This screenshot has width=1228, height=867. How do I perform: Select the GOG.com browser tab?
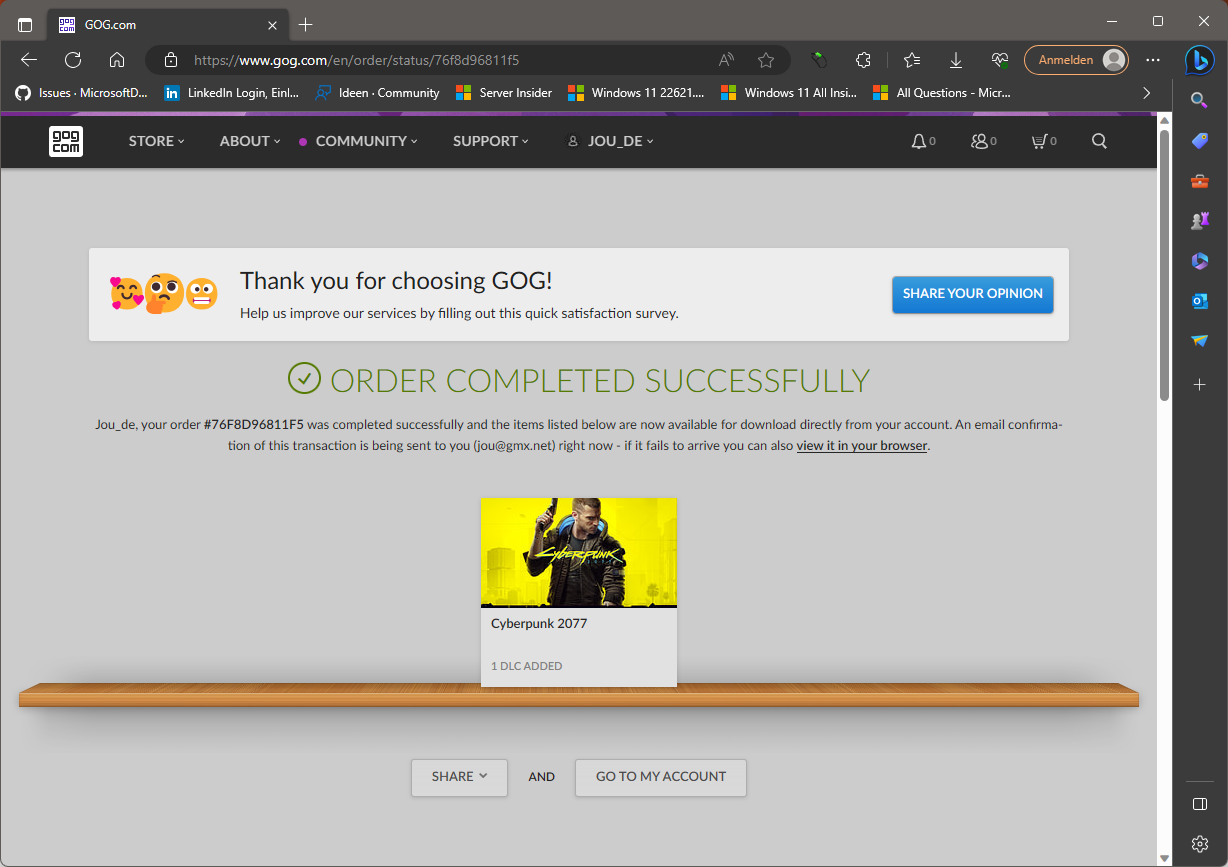point(168,24)
